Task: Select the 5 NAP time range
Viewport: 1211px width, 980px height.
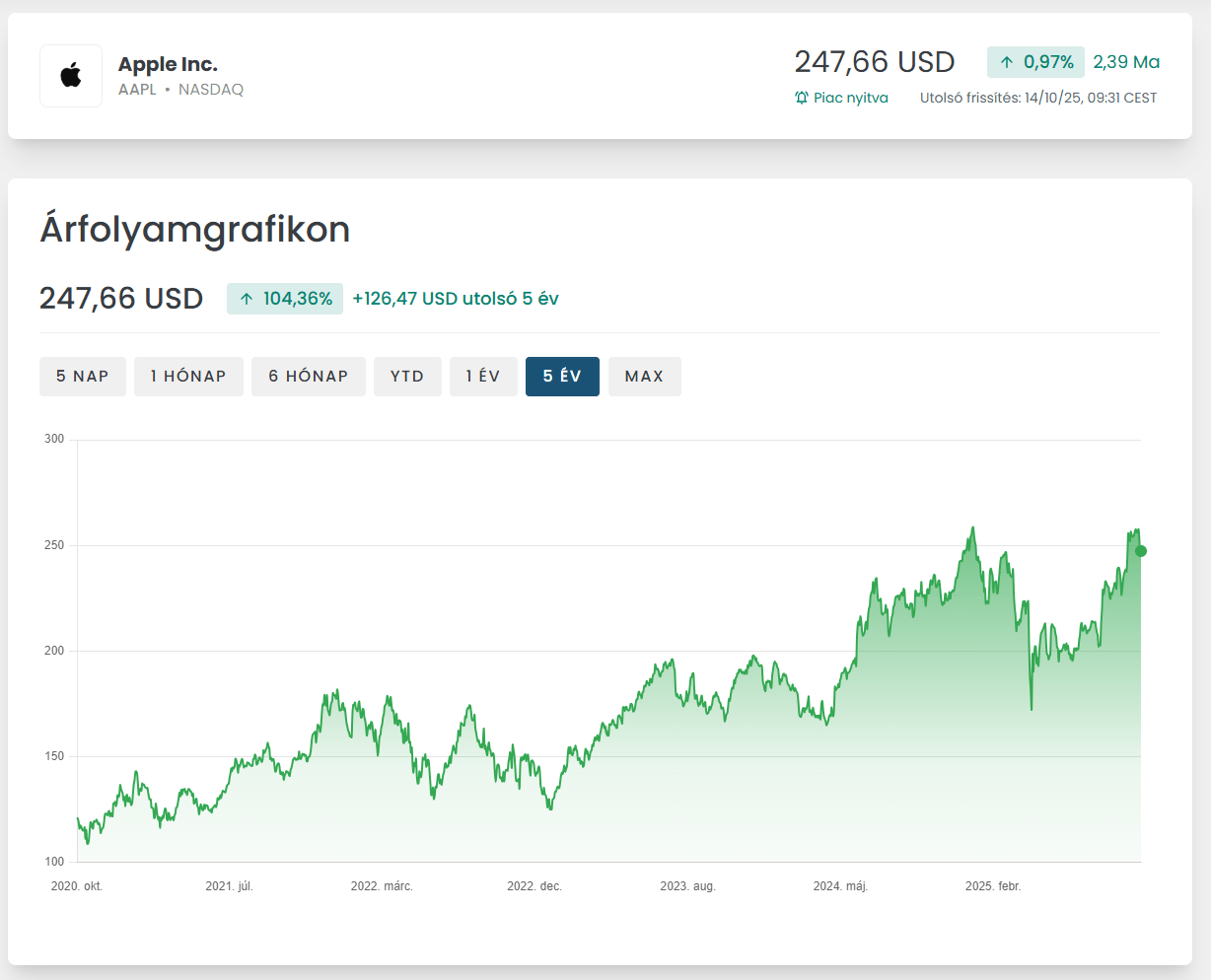Action: 83,377
